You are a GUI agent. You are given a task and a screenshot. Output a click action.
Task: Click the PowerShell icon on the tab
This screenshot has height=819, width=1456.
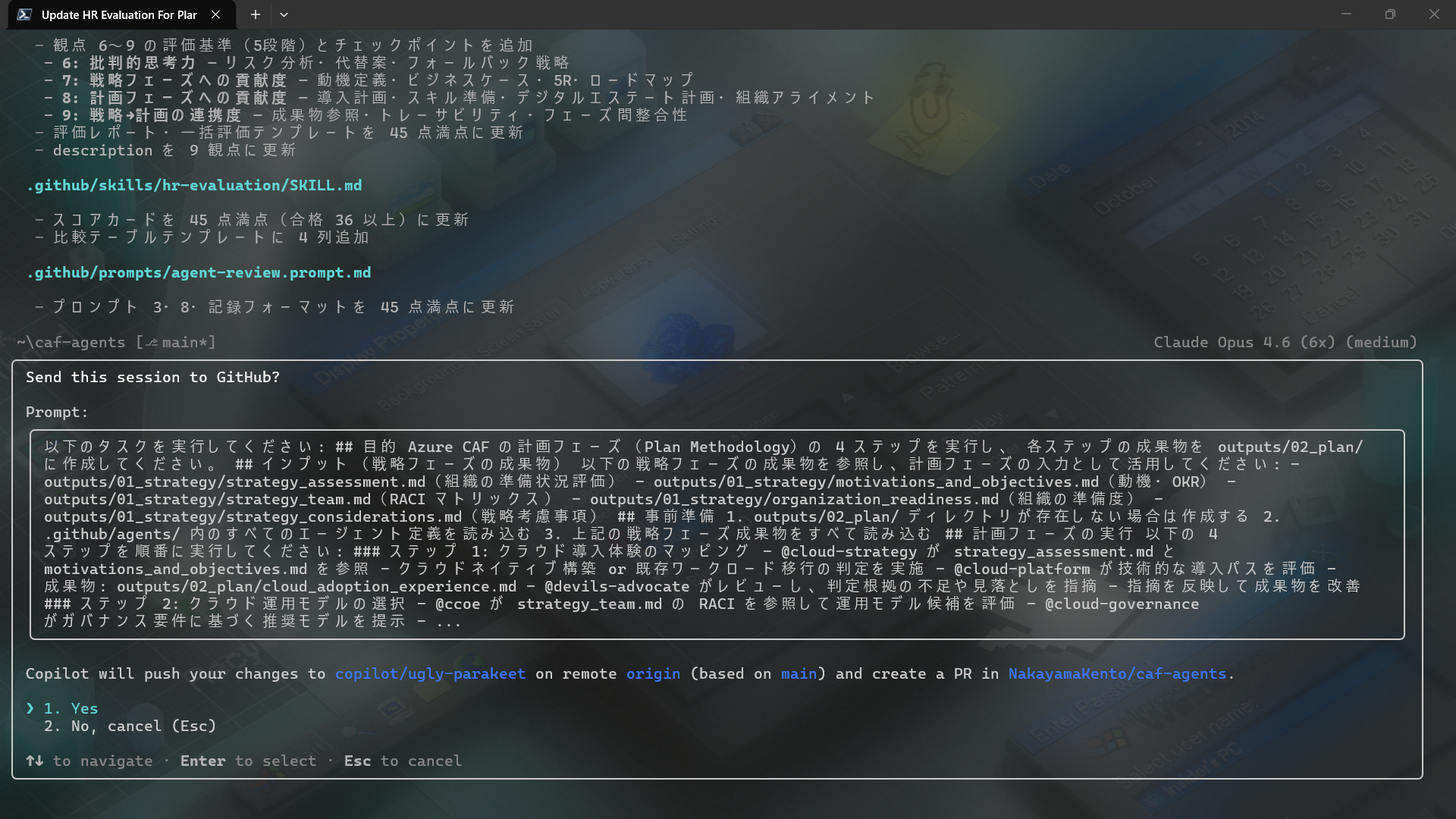coord(24,14)
